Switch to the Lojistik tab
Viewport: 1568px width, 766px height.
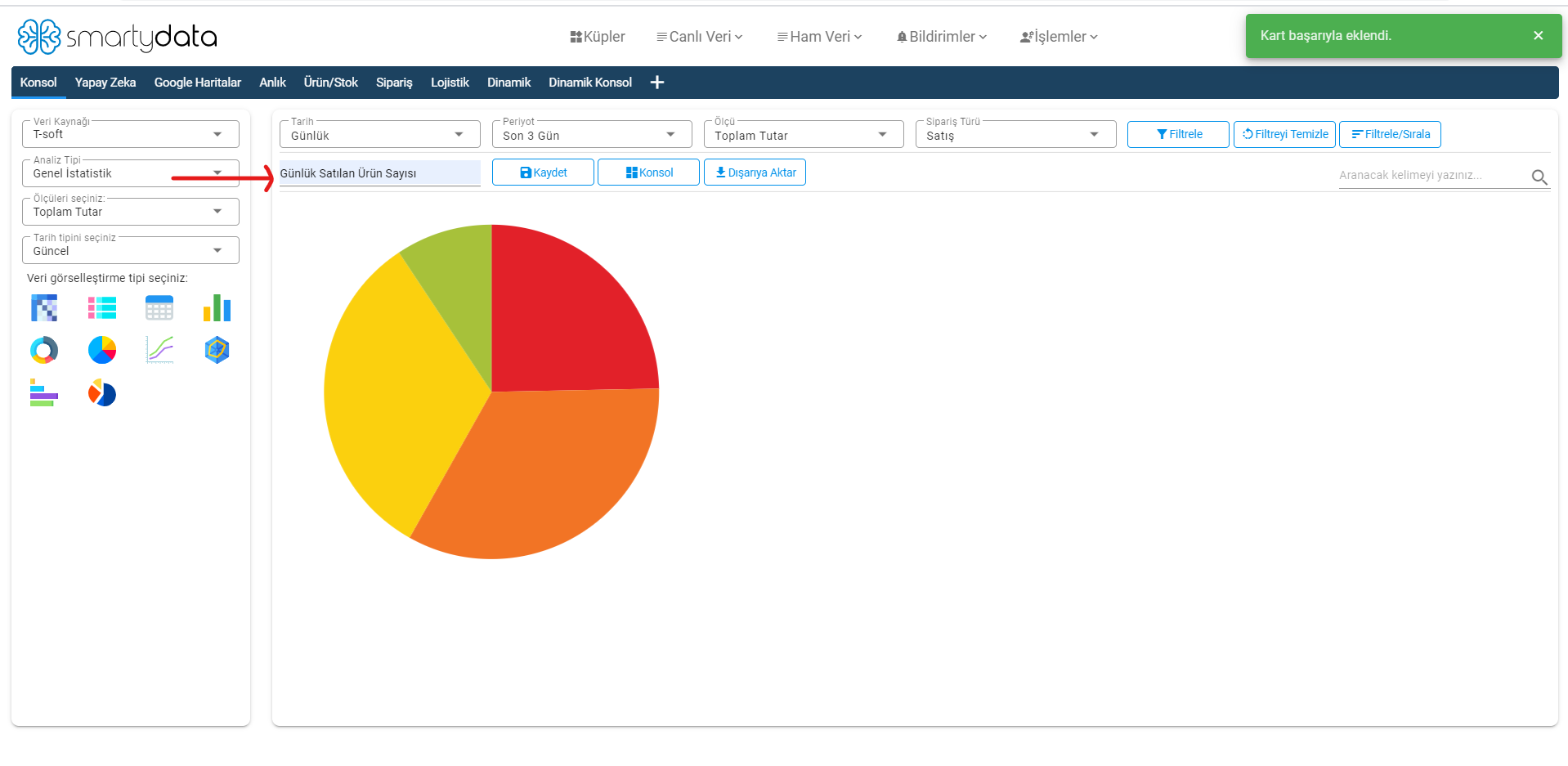(450, 83)
